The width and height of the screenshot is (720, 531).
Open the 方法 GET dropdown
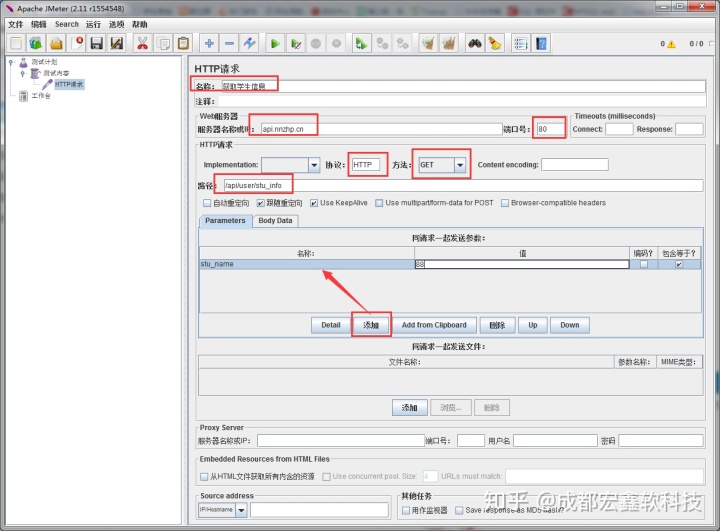pos(460,165)
